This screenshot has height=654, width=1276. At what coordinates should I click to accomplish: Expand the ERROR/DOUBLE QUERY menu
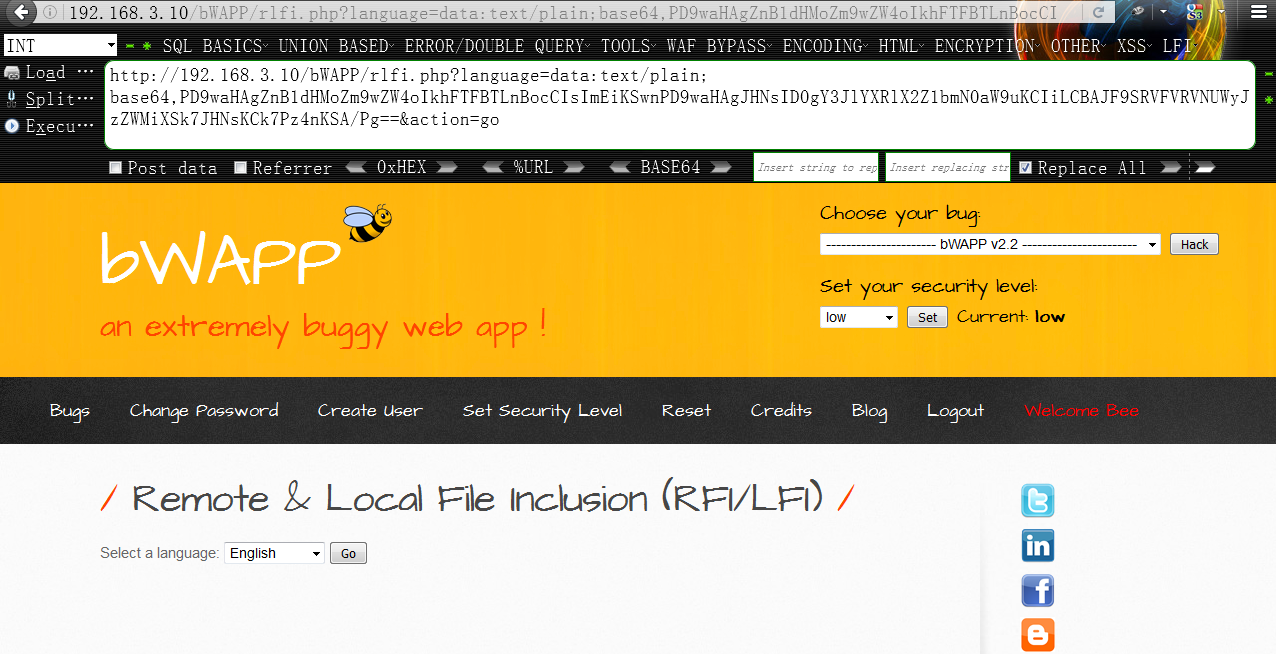coord(498,46)
